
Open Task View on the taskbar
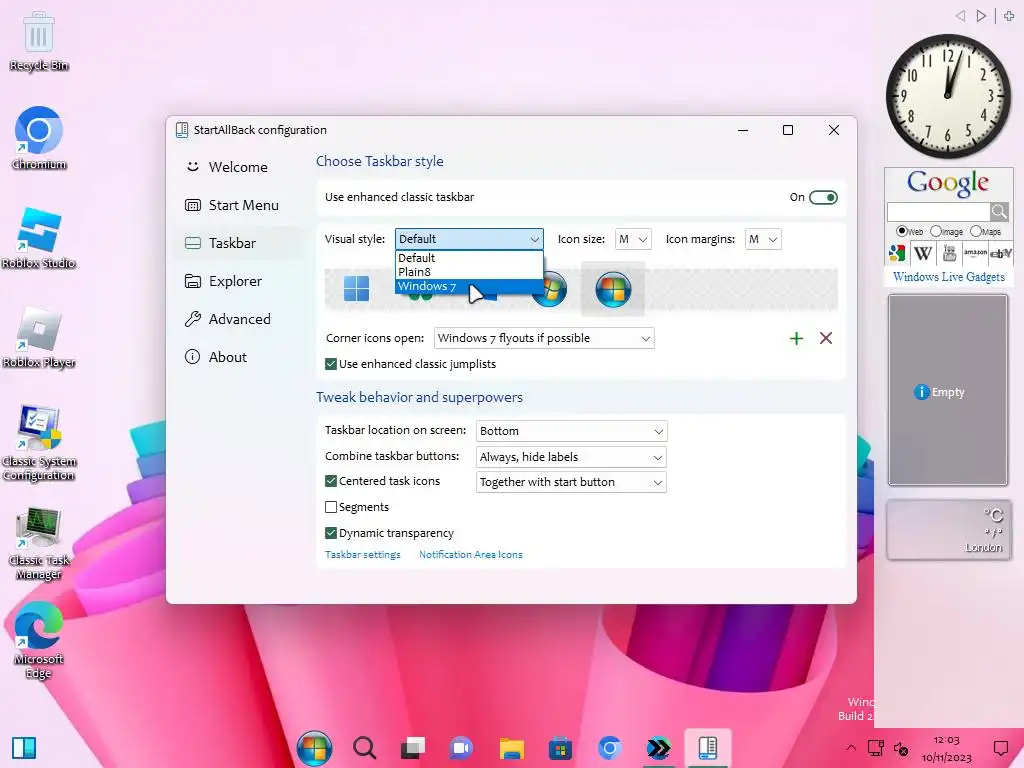click(x=413, y=748)
